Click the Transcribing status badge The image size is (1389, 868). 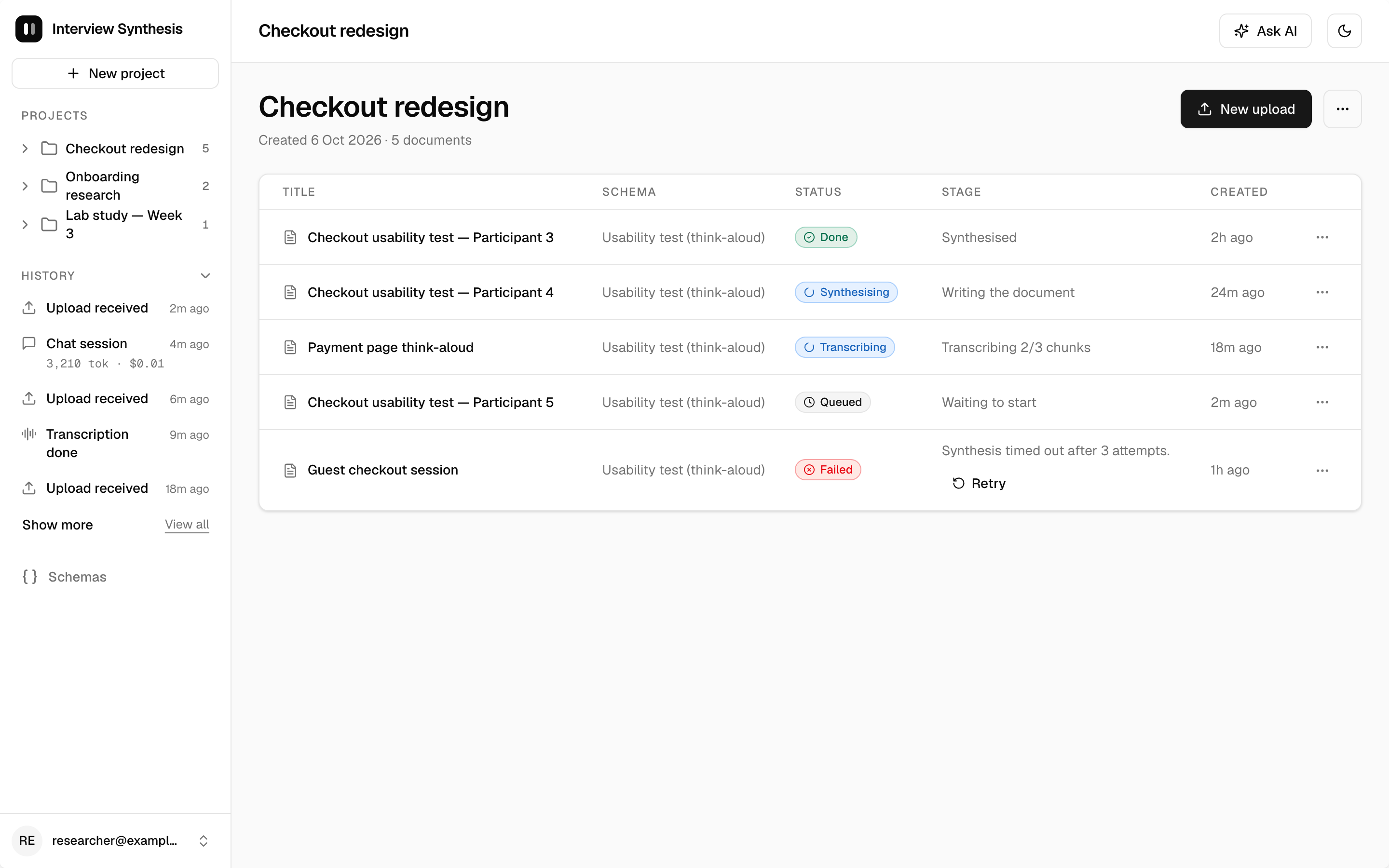(x=844, y=348)
